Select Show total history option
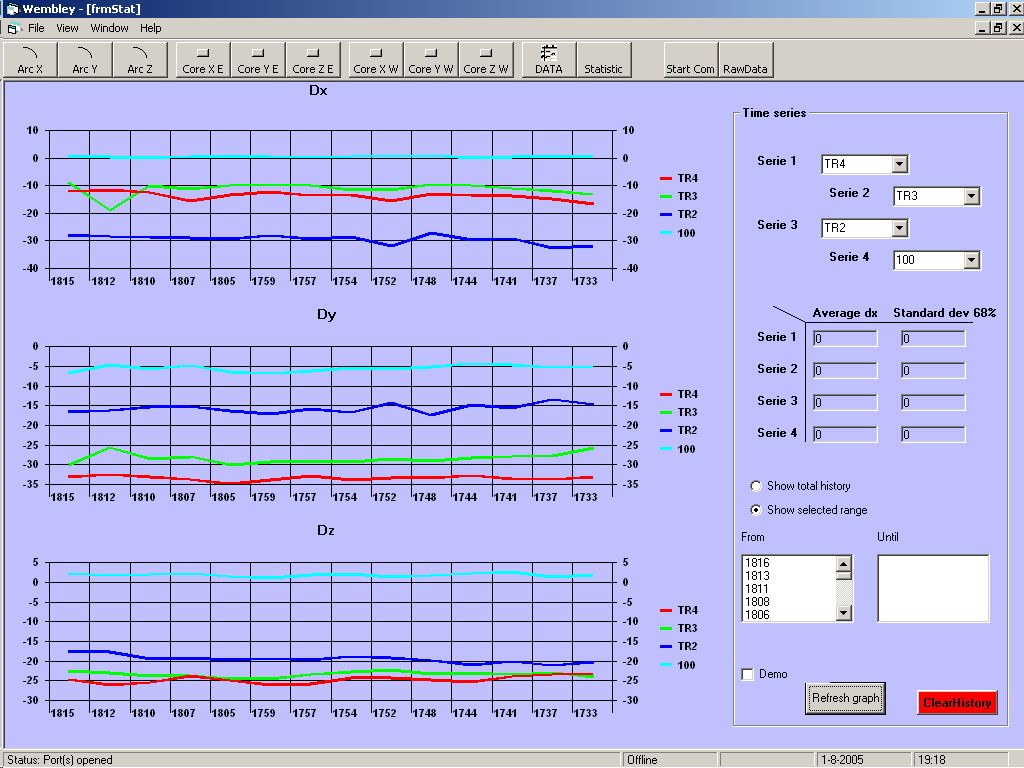1024x768 pixels. 756,486
